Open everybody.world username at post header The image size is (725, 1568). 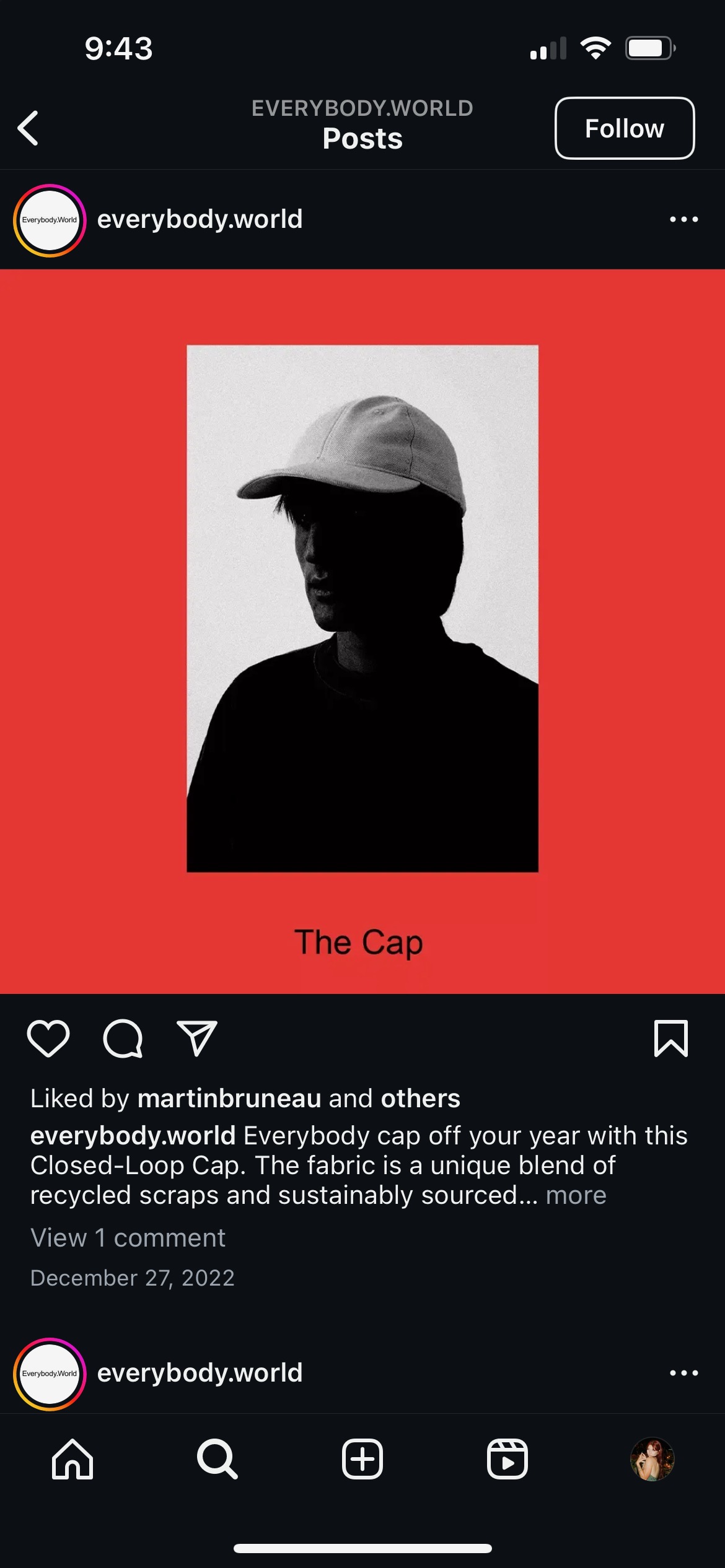click(x=200, y=219)
